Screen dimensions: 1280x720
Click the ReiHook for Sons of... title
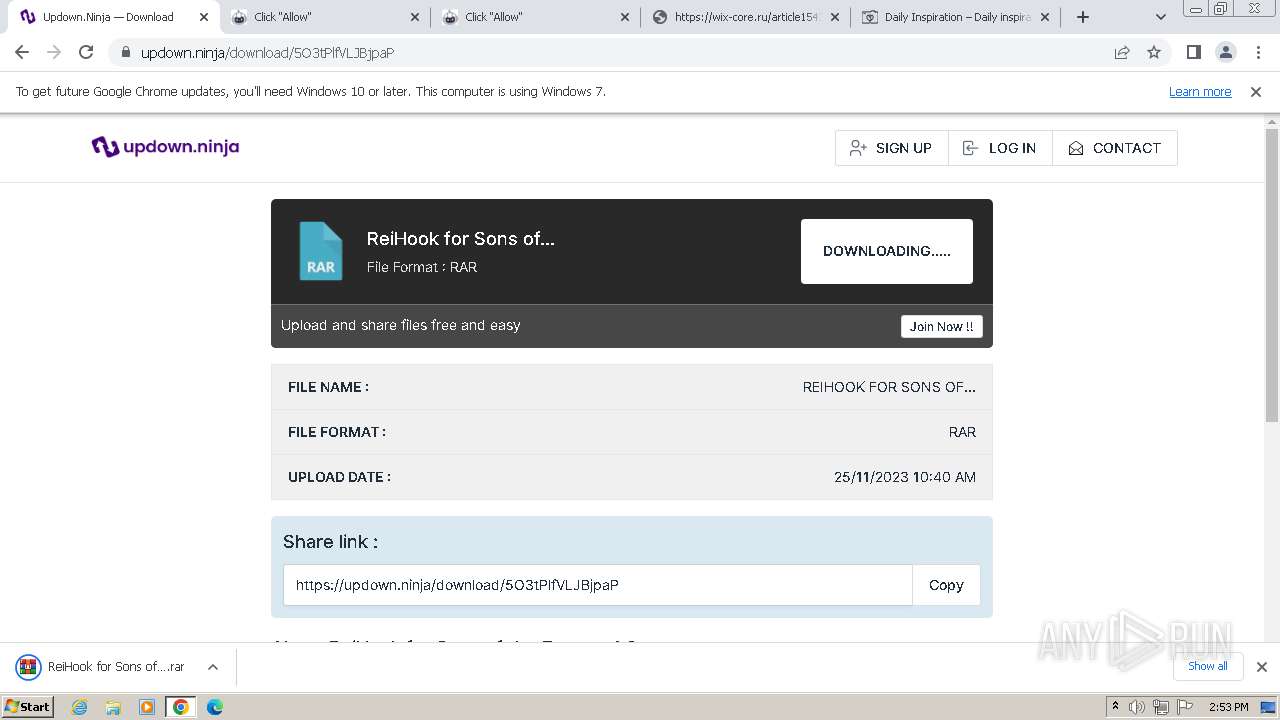pyautogui.click(x=460, y=238)
